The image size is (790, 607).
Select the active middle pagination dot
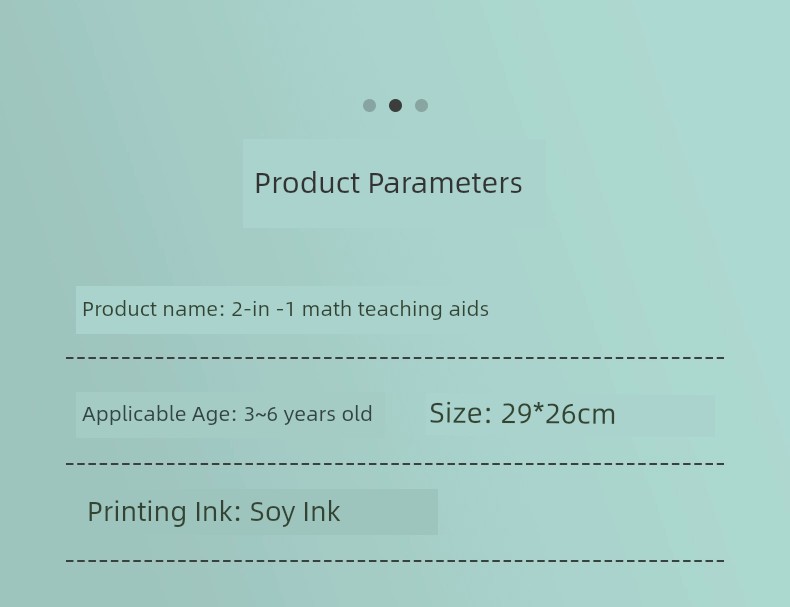395,106
